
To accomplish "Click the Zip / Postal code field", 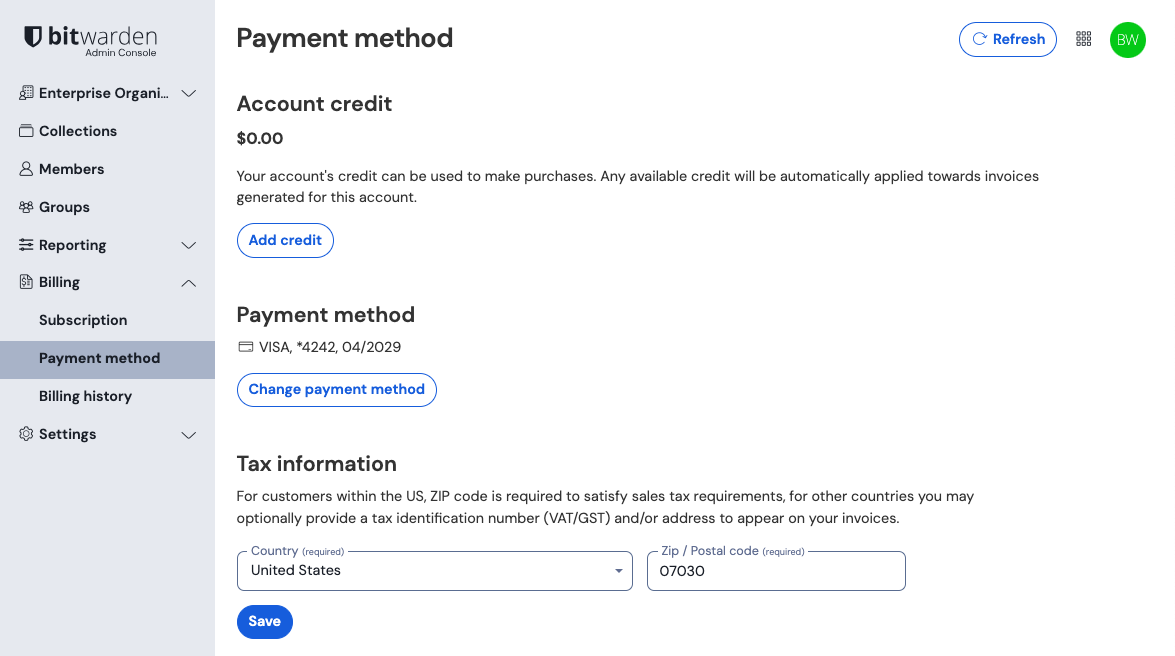I will [776, 571].
